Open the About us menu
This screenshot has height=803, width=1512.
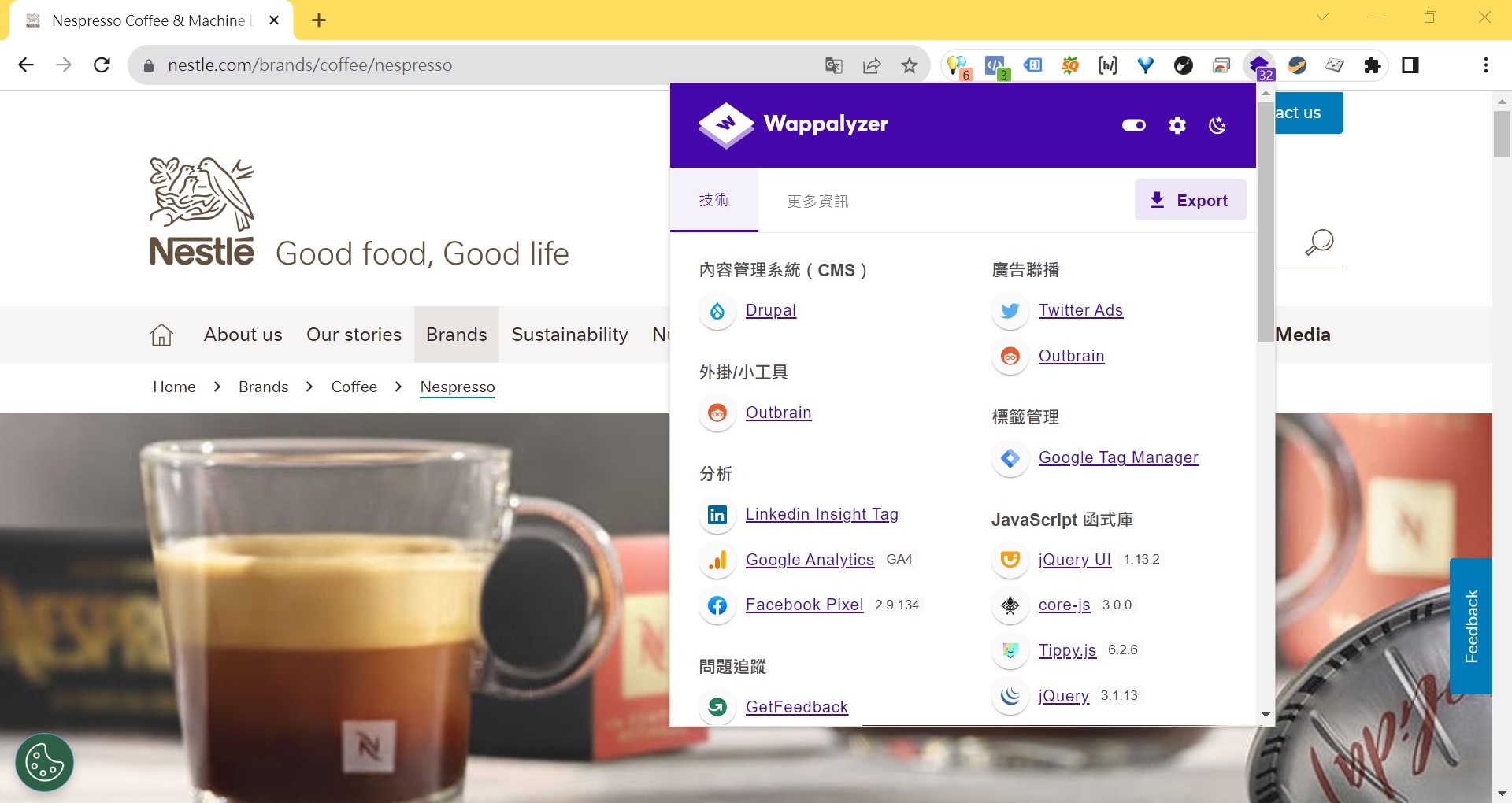pyautogui.click(x=243, y=335)
